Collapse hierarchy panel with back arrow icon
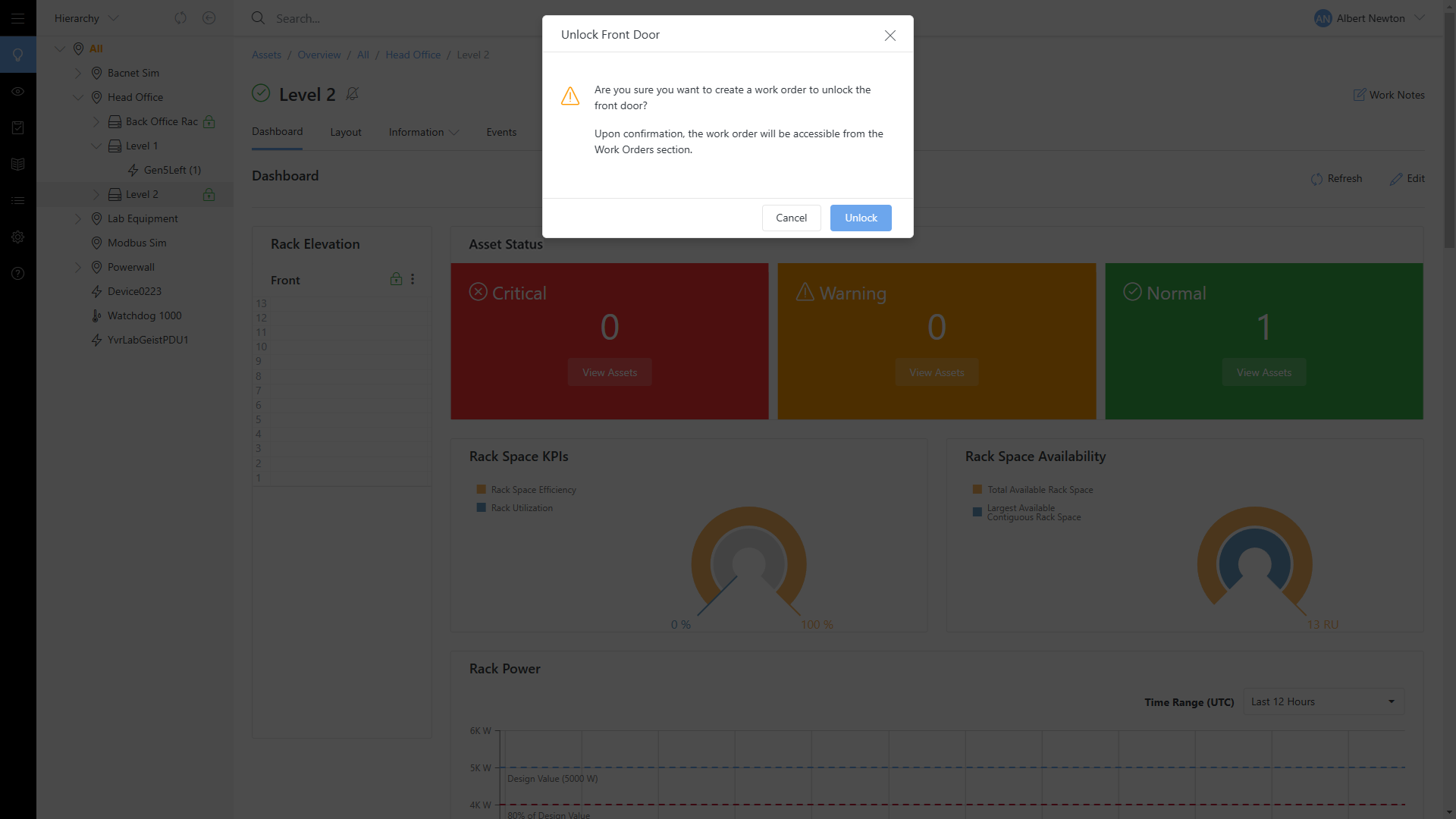1456x819 pixels. pos(209,18)
